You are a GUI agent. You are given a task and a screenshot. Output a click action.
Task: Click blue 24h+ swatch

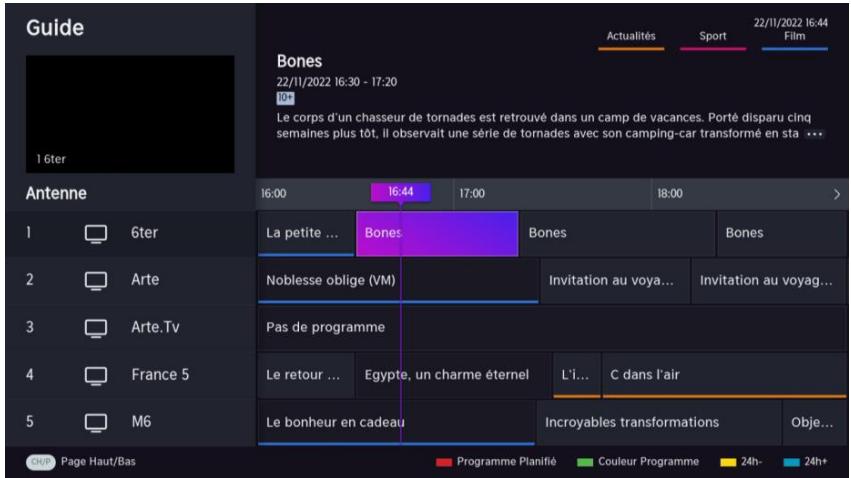(792, 462)
